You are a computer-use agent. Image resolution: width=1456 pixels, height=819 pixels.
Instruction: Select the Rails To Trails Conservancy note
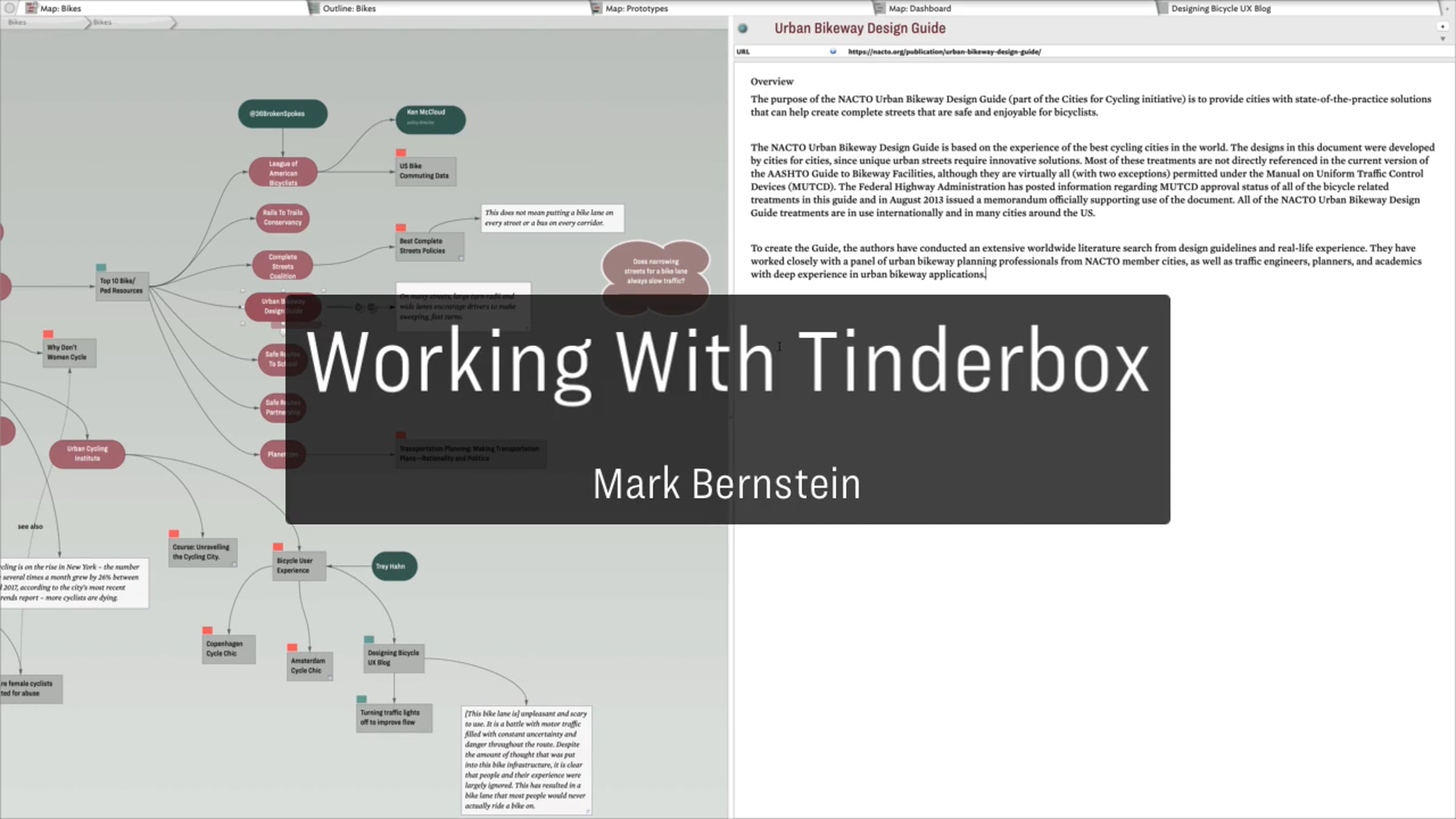[x=283, y=218]
